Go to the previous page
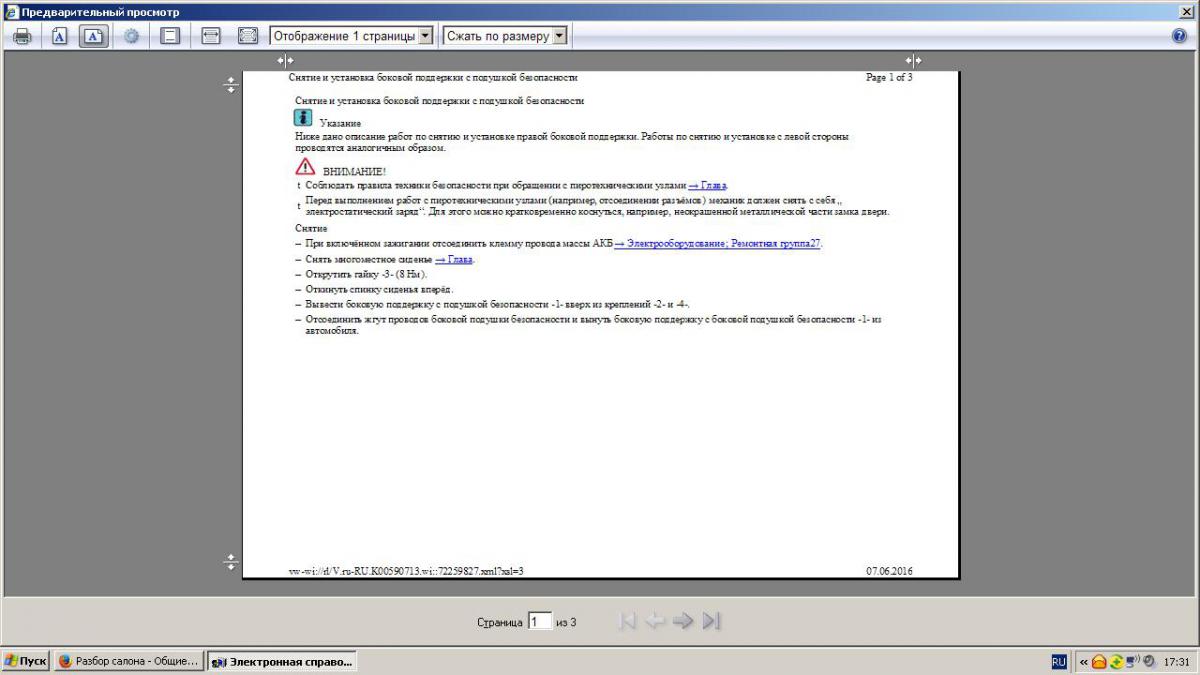This screenshot has height=675, width=1200. coord(655,621)
